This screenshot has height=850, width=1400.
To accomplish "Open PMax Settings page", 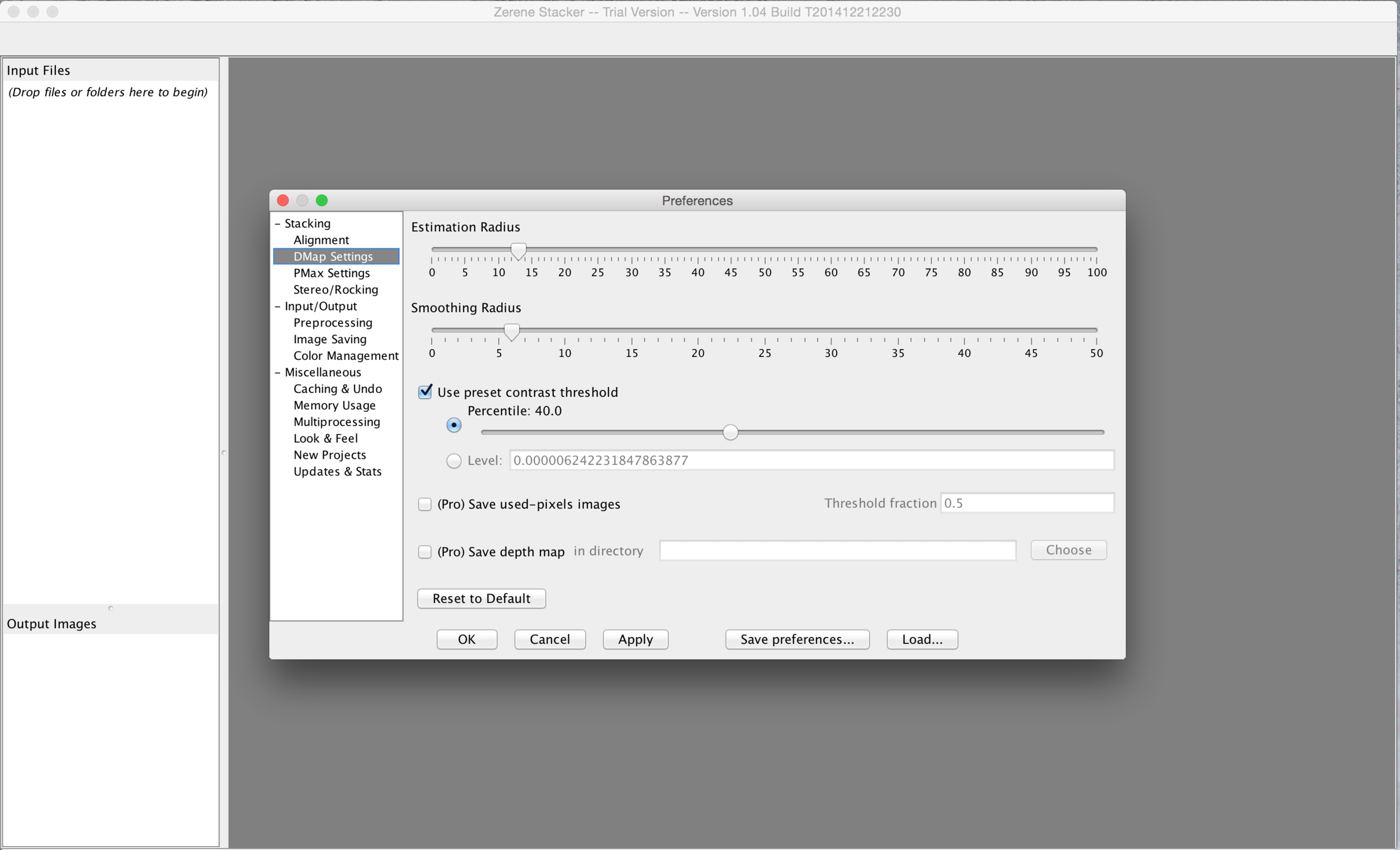I will pos(332,273).
